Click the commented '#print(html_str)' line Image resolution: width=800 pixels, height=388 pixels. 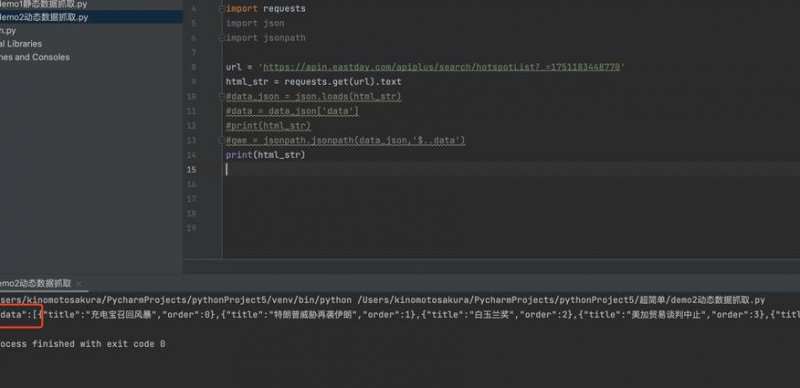coord(268,126)
